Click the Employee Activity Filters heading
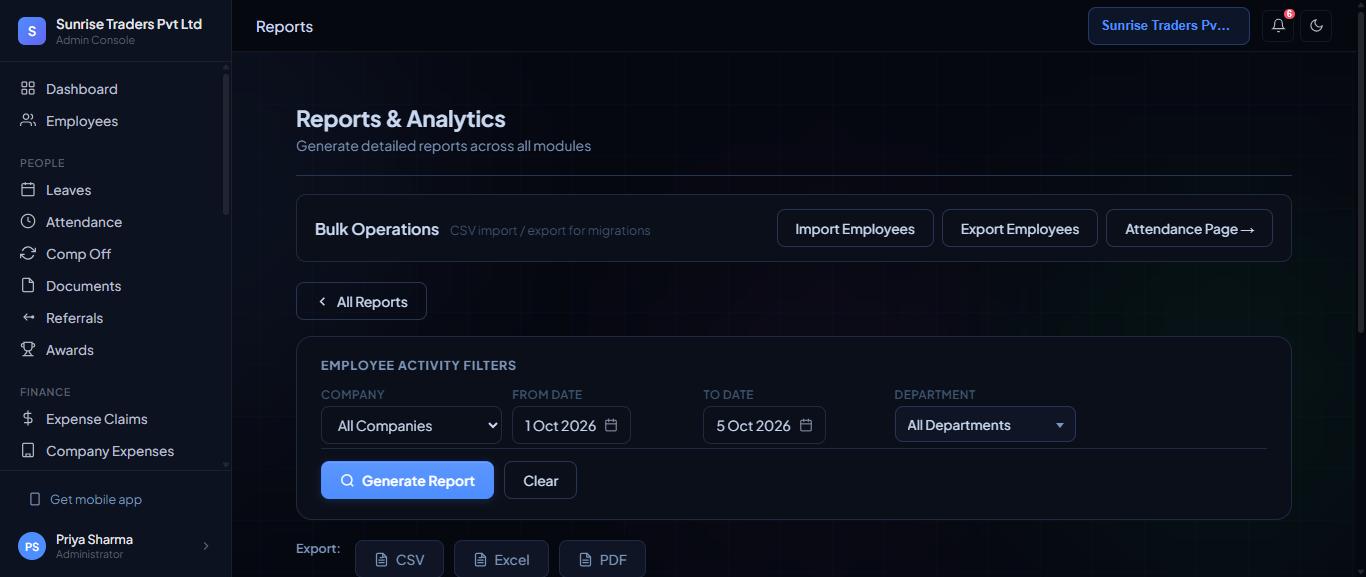This screenshot has height=577, width=1366. [418, 365]
